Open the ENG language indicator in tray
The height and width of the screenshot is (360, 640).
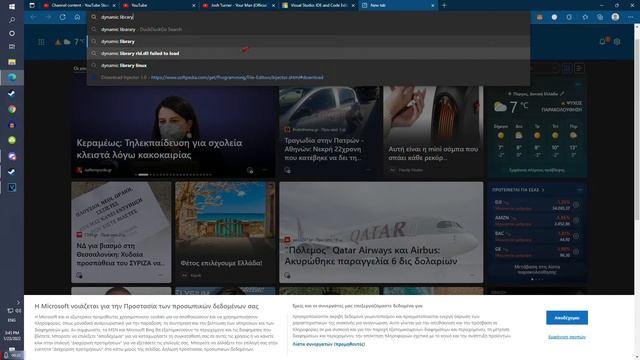point(12,320)
